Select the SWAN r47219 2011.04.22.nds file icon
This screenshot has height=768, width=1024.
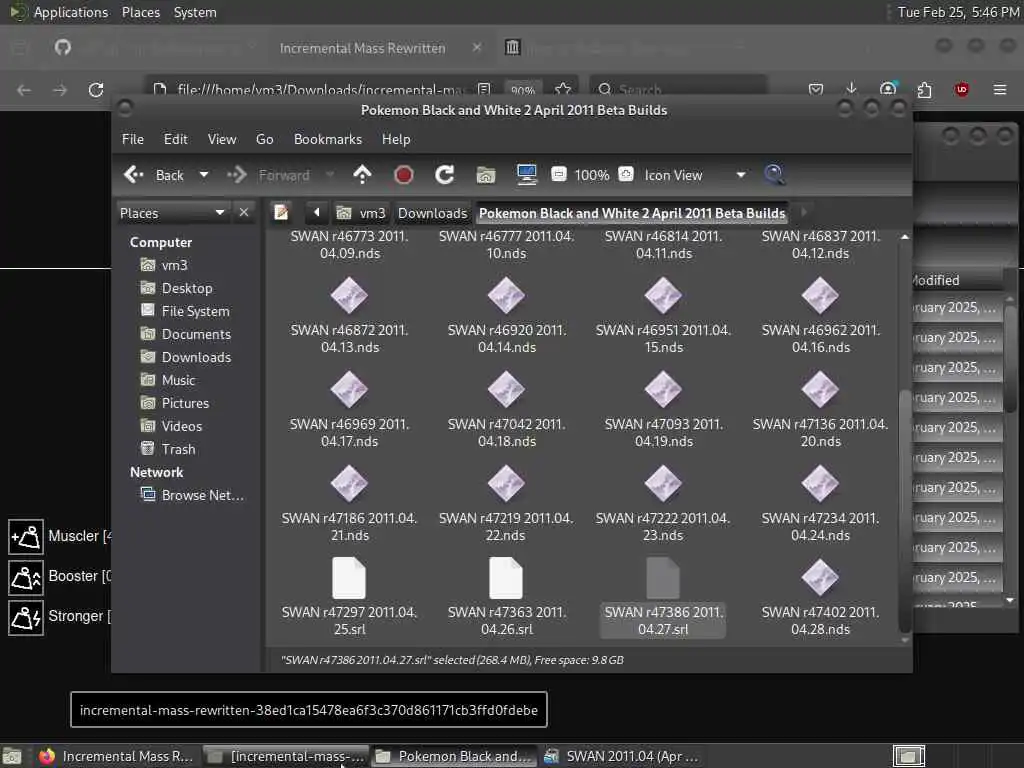(506, 483)
